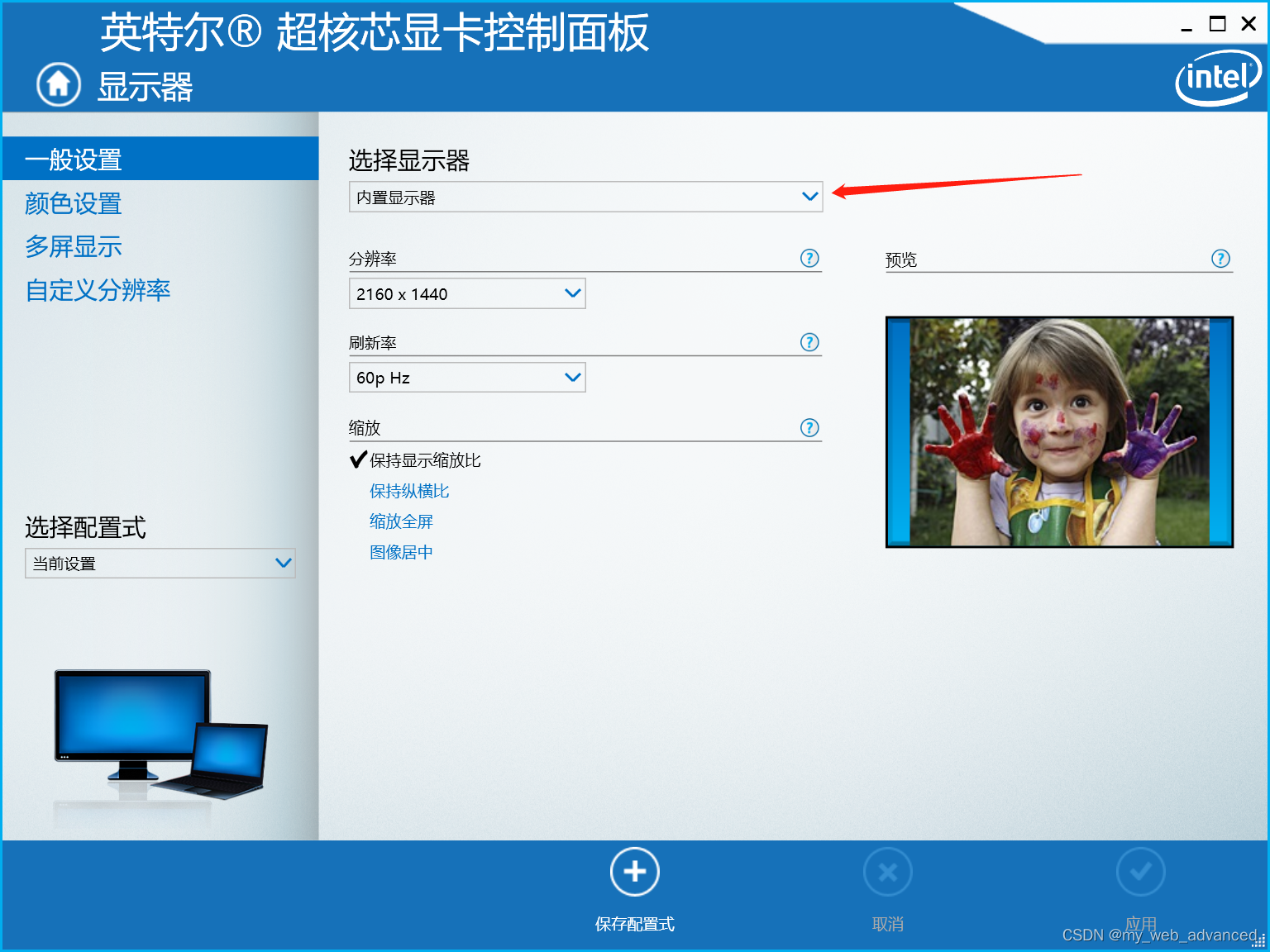Image resolution: width=1270 pixels, height=952 pixels.
Task: Switch to 颜色设置 section
Action: [x=74, y=203]
